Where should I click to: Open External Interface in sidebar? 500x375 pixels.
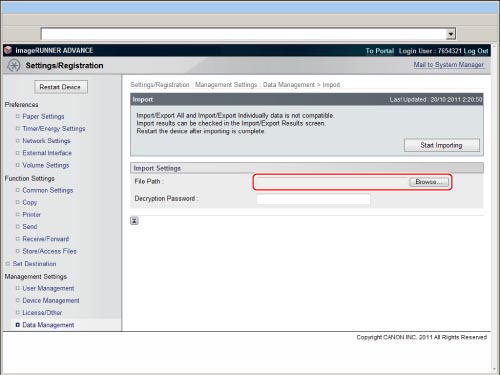47,153
